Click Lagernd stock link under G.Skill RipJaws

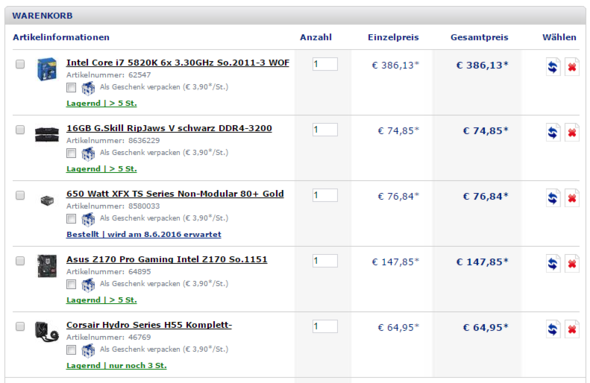click(x=101, y=169)
